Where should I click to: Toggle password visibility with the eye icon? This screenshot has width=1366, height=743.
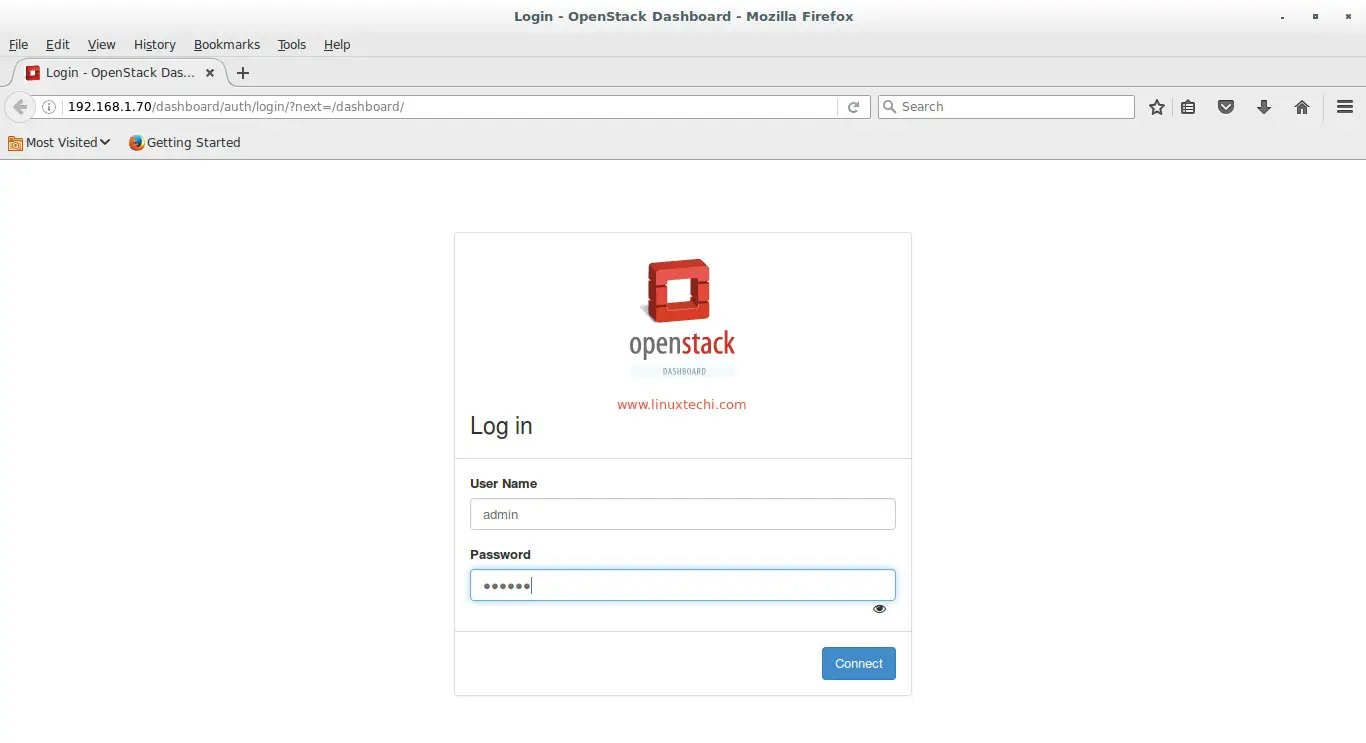tap(879, 608)
